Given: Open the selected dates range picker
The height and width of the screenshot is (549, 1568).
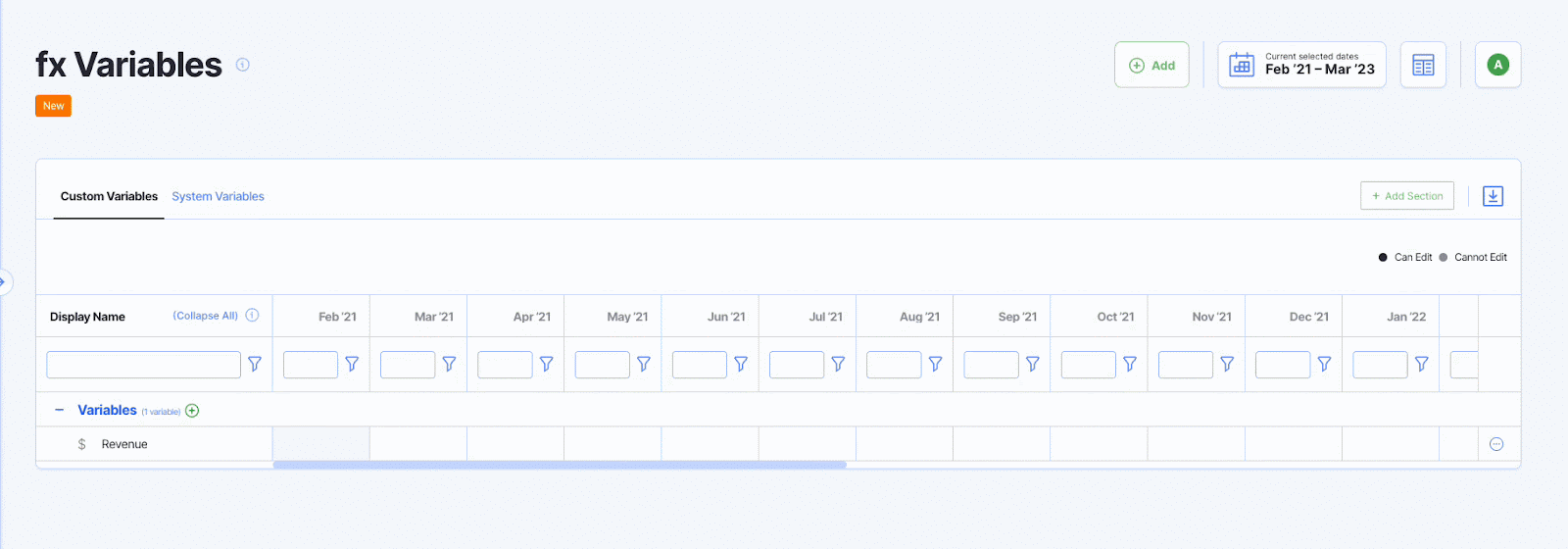Looking at the screenshot, I should click(x=1301, y=66).
